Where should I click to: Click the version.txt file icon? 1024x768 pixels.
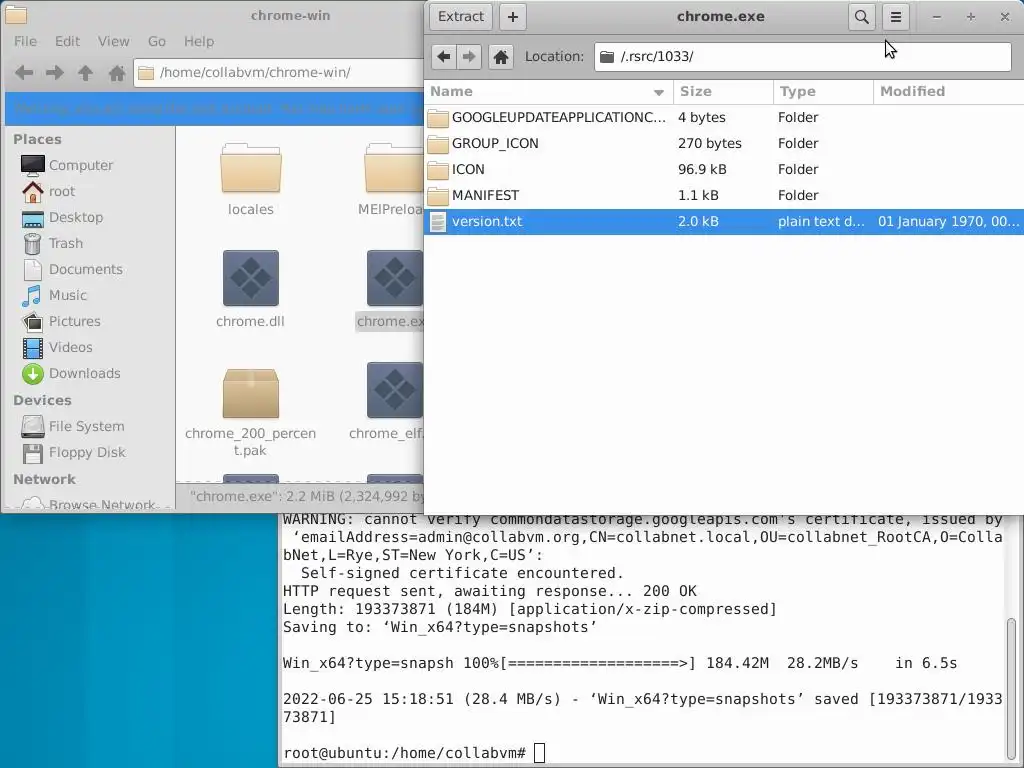click(x=438, y=222)
